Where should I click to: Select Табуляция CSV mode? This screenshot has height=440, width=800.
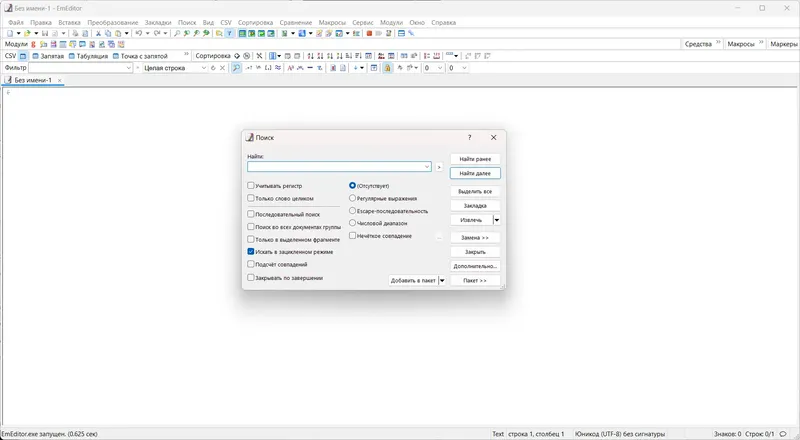pyautogui.click(x=88, y=56)
